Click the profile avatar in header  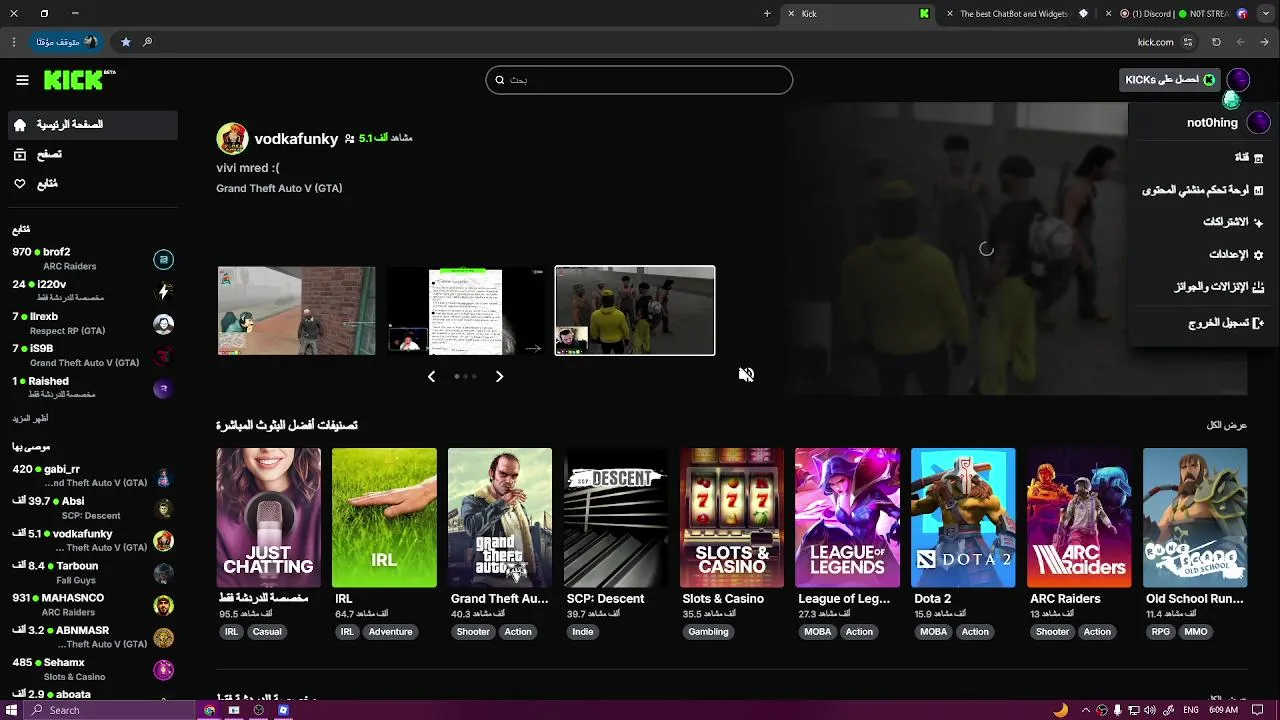click(1238, 80)
